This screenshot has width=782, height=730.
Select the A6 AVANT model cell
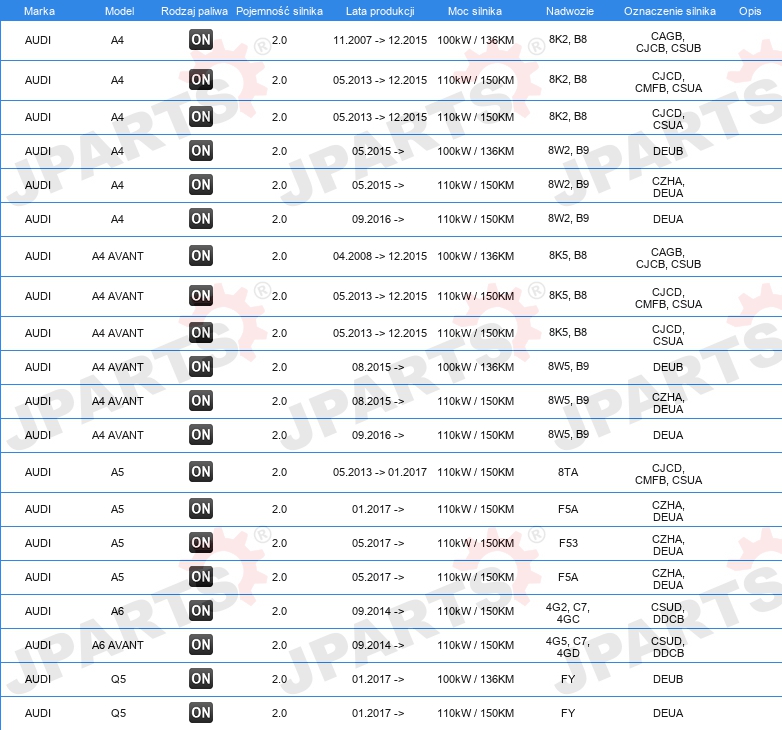[118, 645]
